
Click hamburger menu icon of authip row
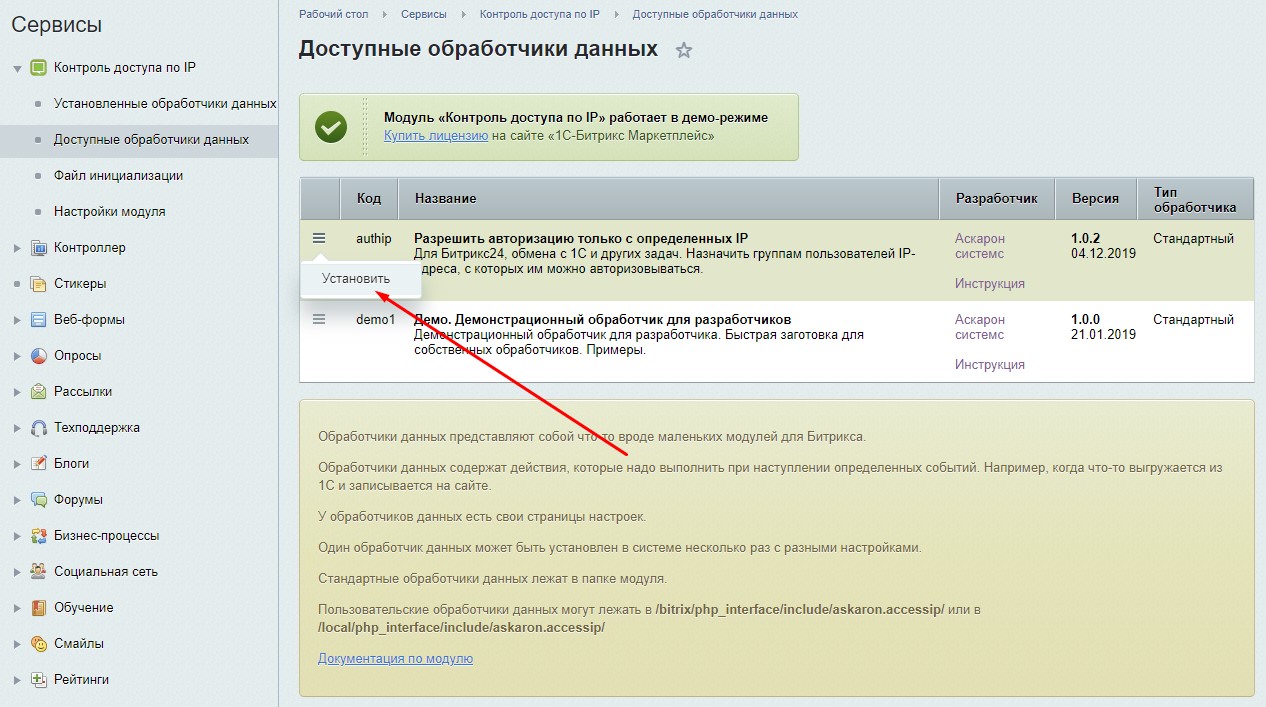pyautogui.click(x=319, y=238)
